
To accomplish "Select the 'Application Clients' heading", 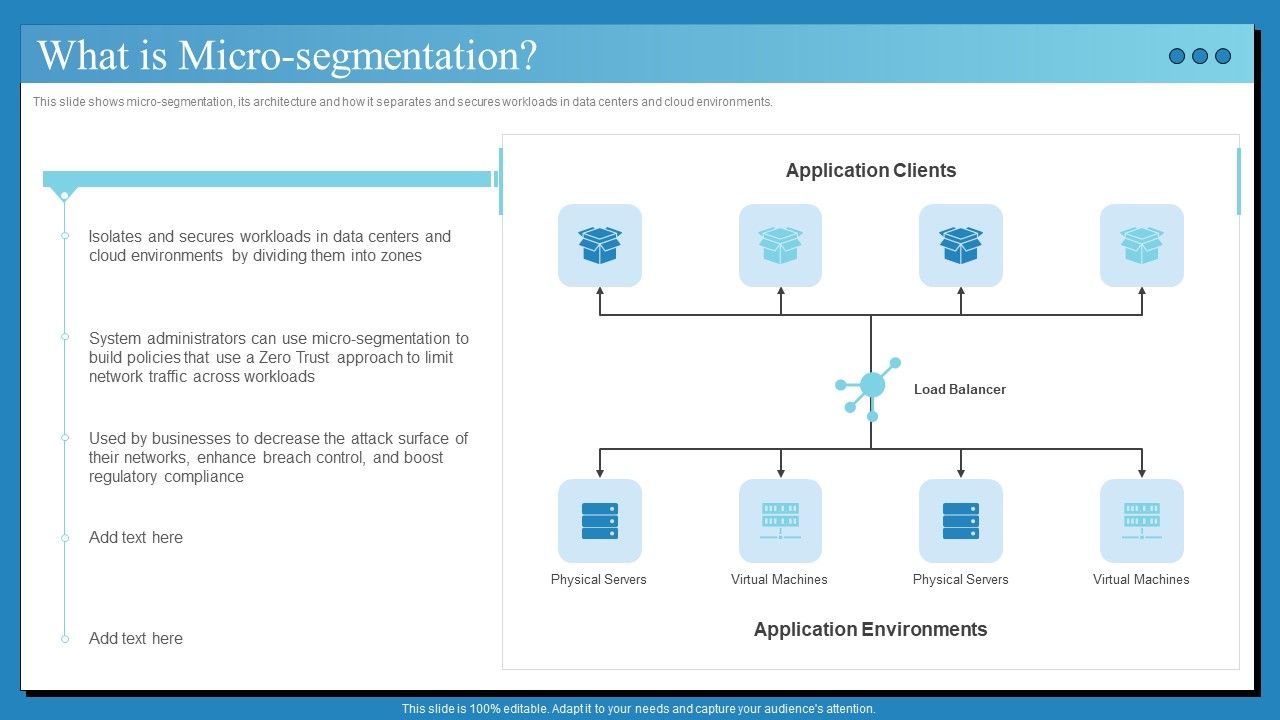I will [x=871, y=170].
